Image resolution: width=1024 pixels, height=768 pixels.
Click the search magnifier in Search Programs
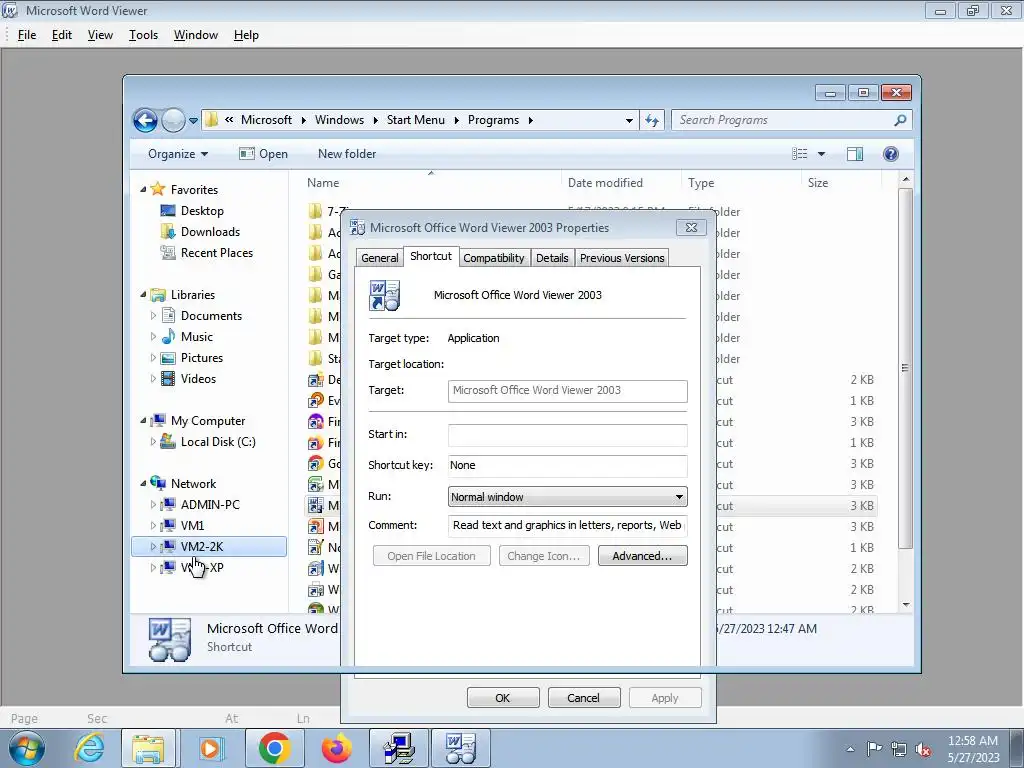900,120
